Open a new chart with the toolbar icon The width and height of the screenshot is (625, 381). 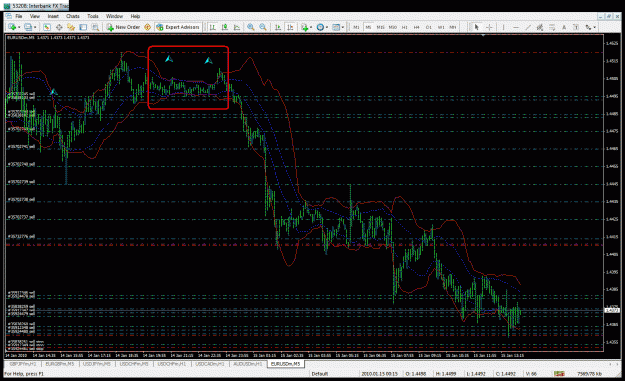(12, 27)
